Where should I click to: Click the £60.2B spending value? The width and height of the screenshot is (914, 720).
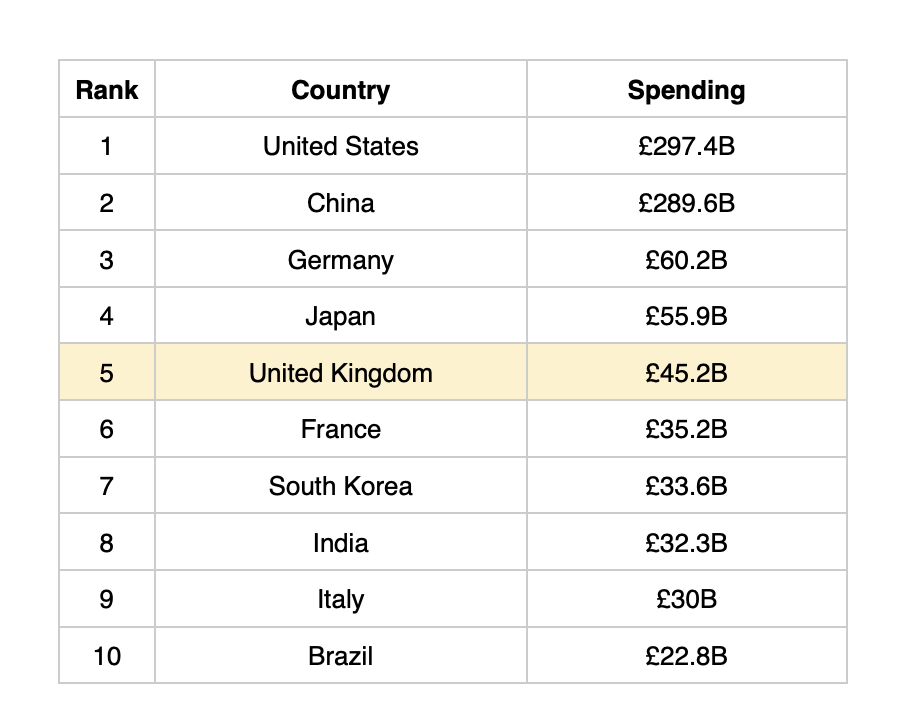click(686, 260)
